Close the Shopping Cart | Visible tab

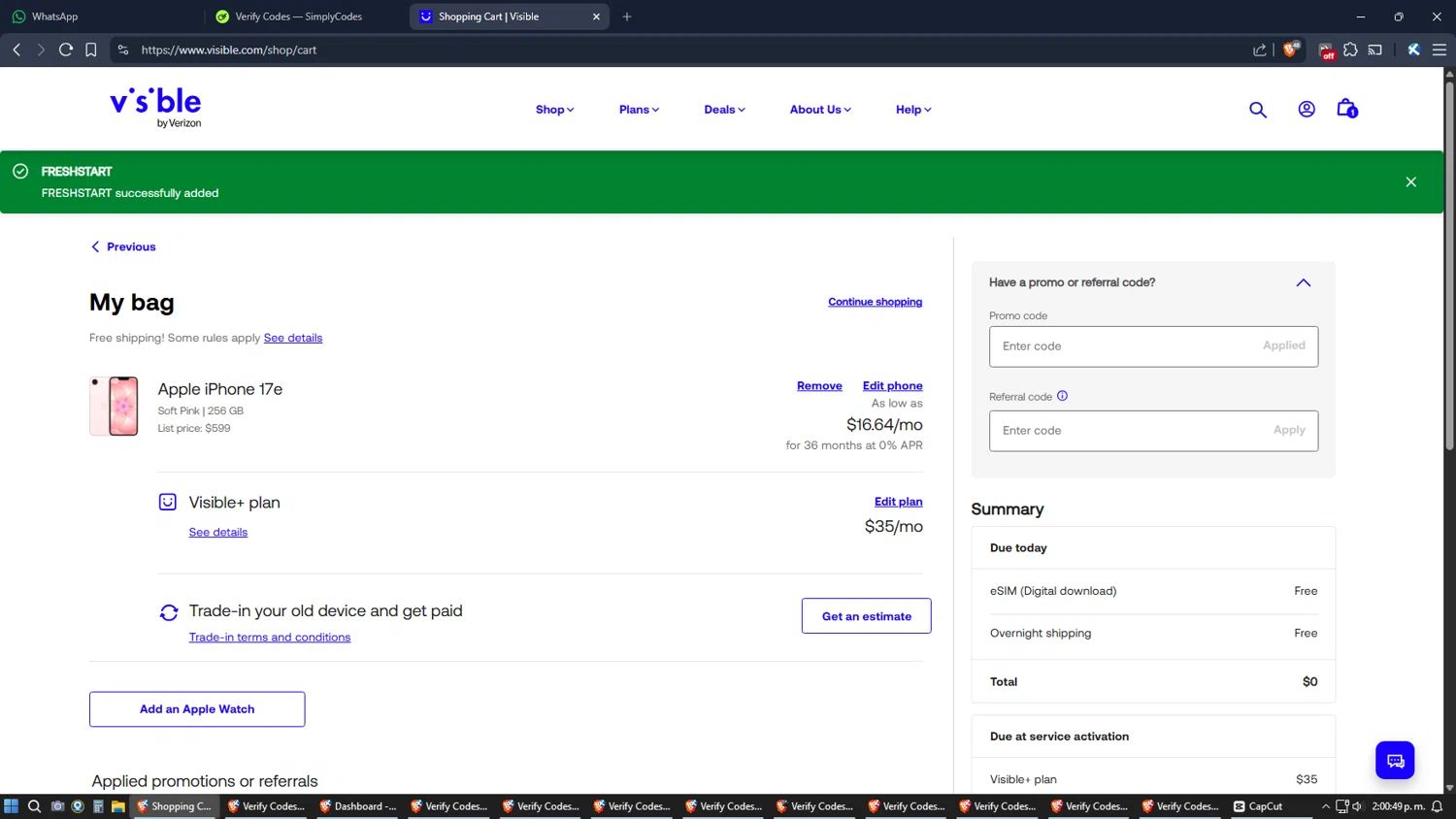tap(596, 16)
